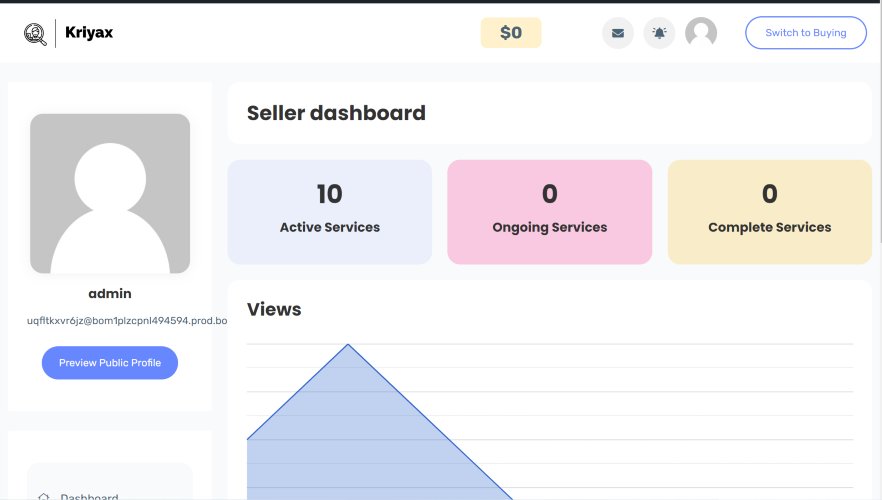Open the user avatar menu in header

click(701, 32)
